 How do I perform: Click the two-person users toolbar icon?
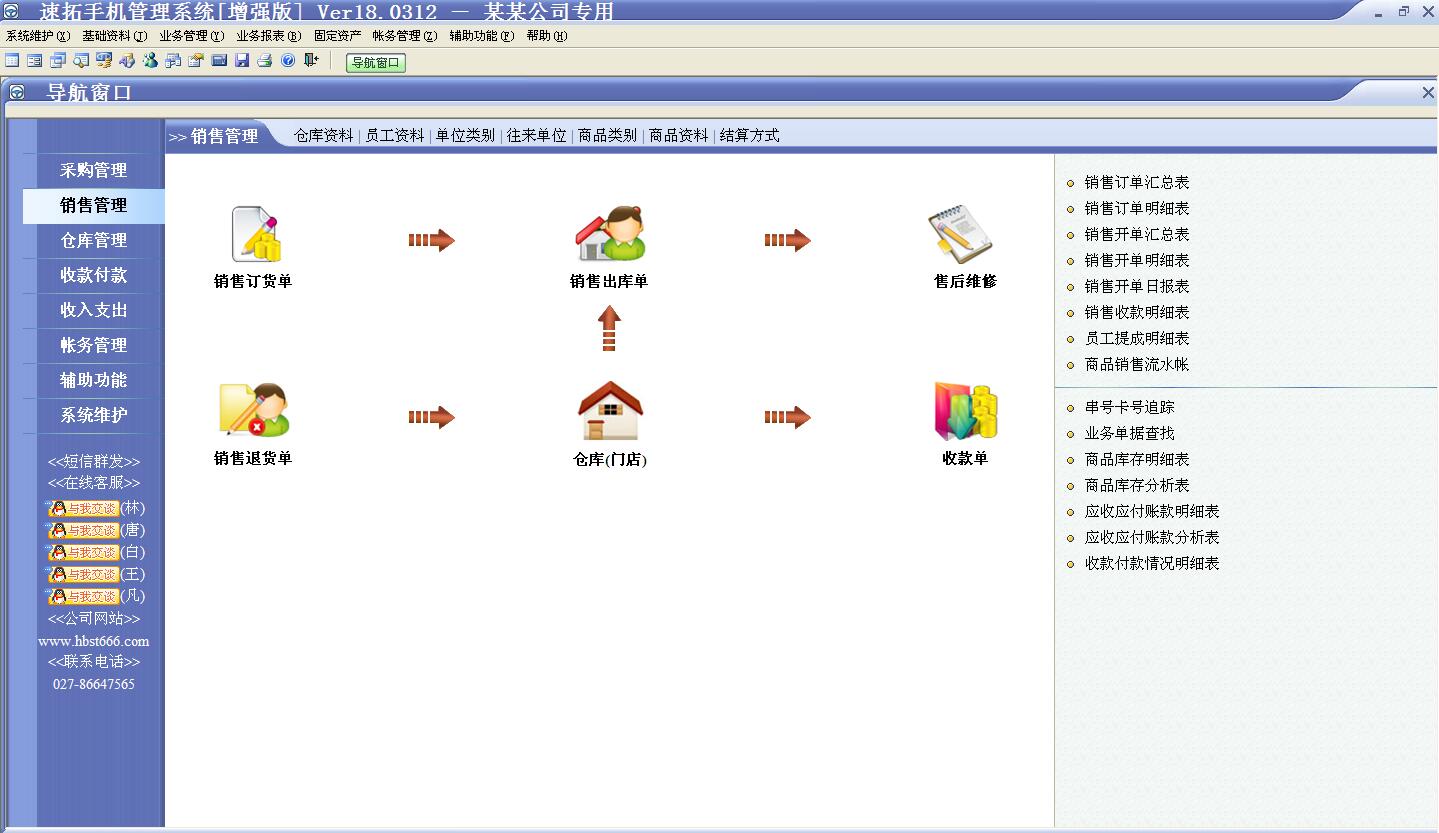(x=150, y=61)
